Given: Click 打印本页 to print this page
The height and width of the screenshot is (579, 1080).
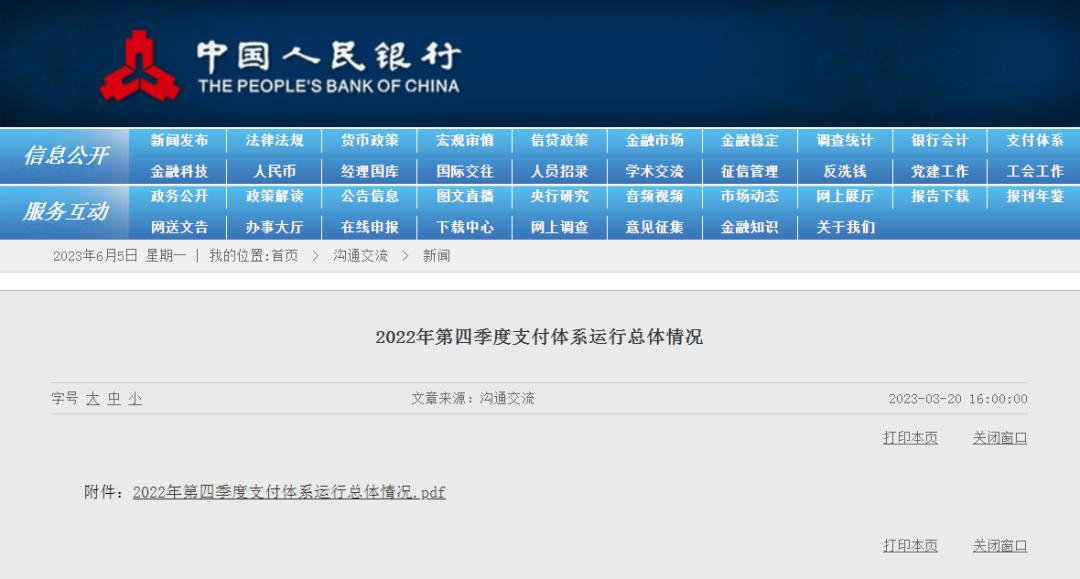Looking at the screenshot, I should click(909, 438).
